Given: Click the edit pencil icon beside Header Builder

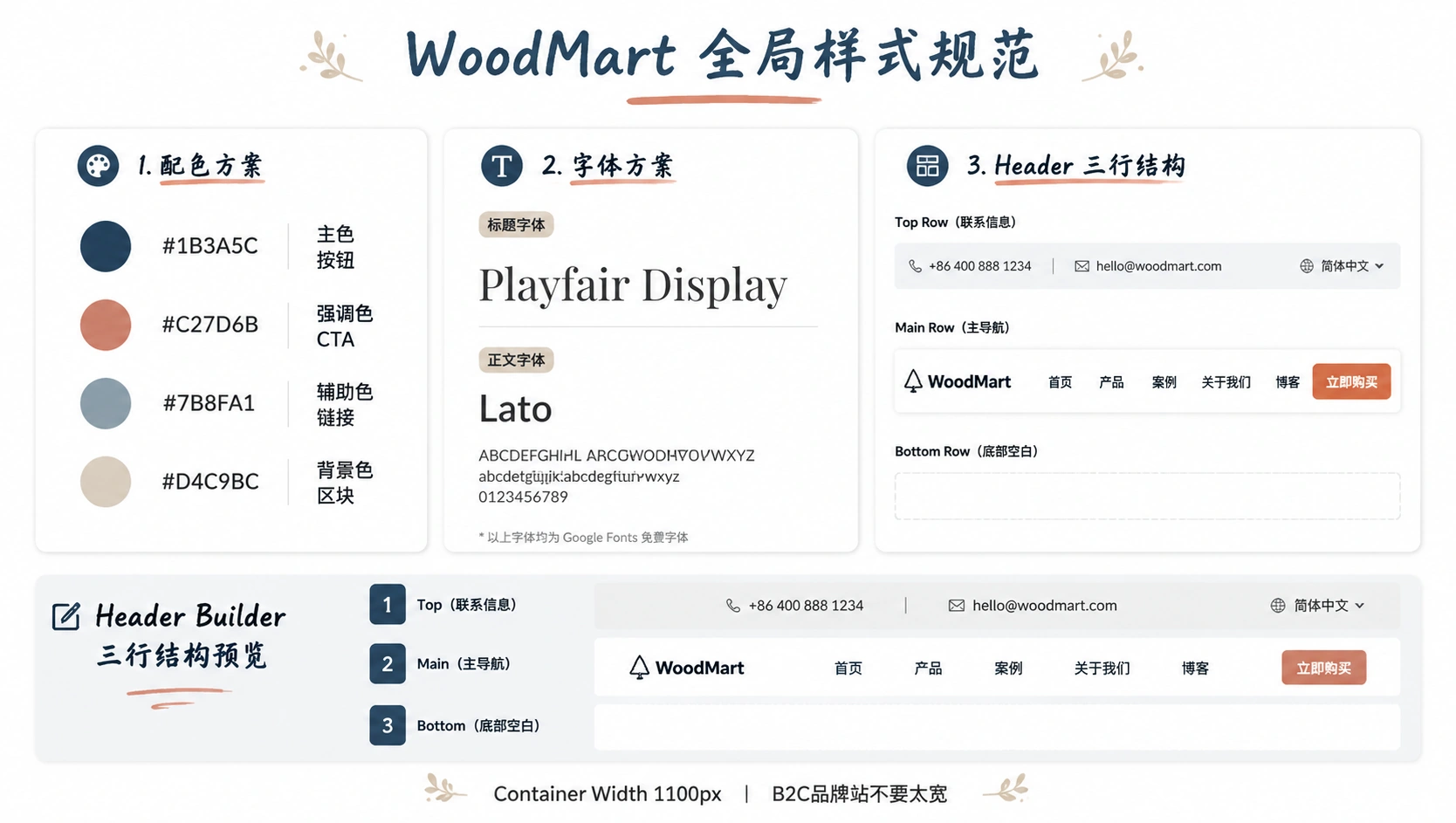Looking at the screenshot, I should click(x=66, y=616).
